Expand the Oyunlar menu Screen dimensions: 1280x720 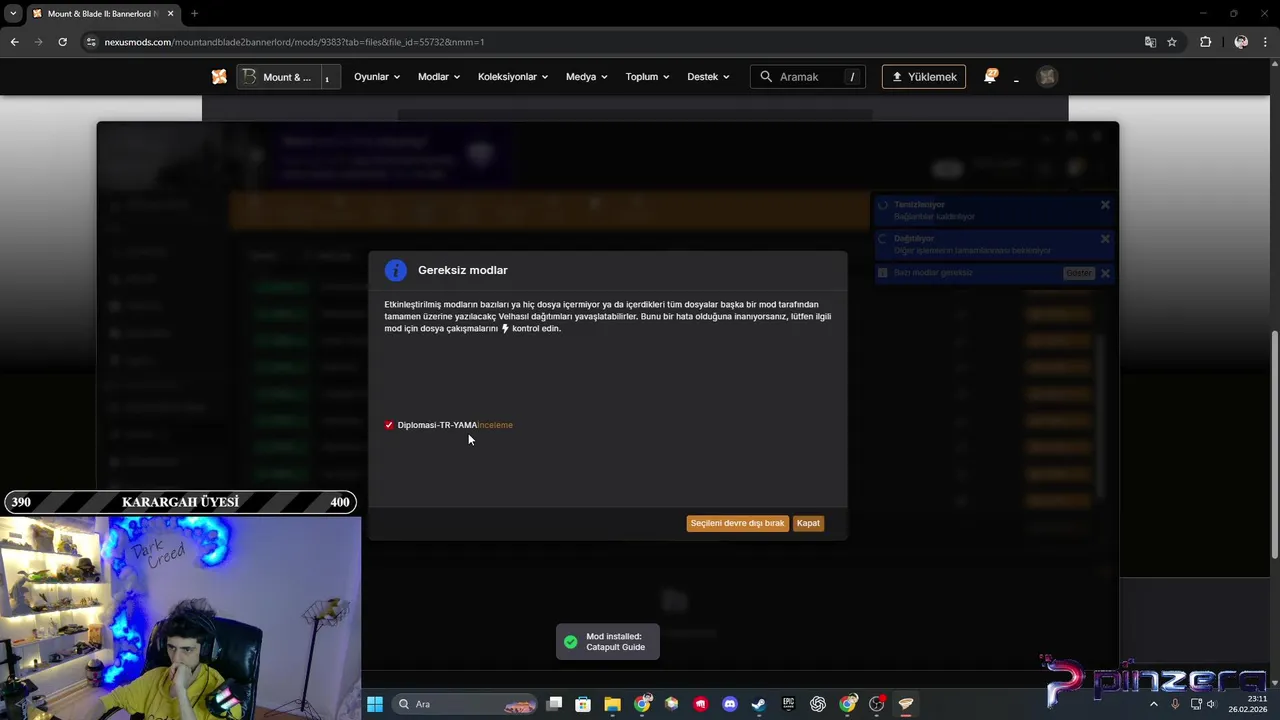377,77
